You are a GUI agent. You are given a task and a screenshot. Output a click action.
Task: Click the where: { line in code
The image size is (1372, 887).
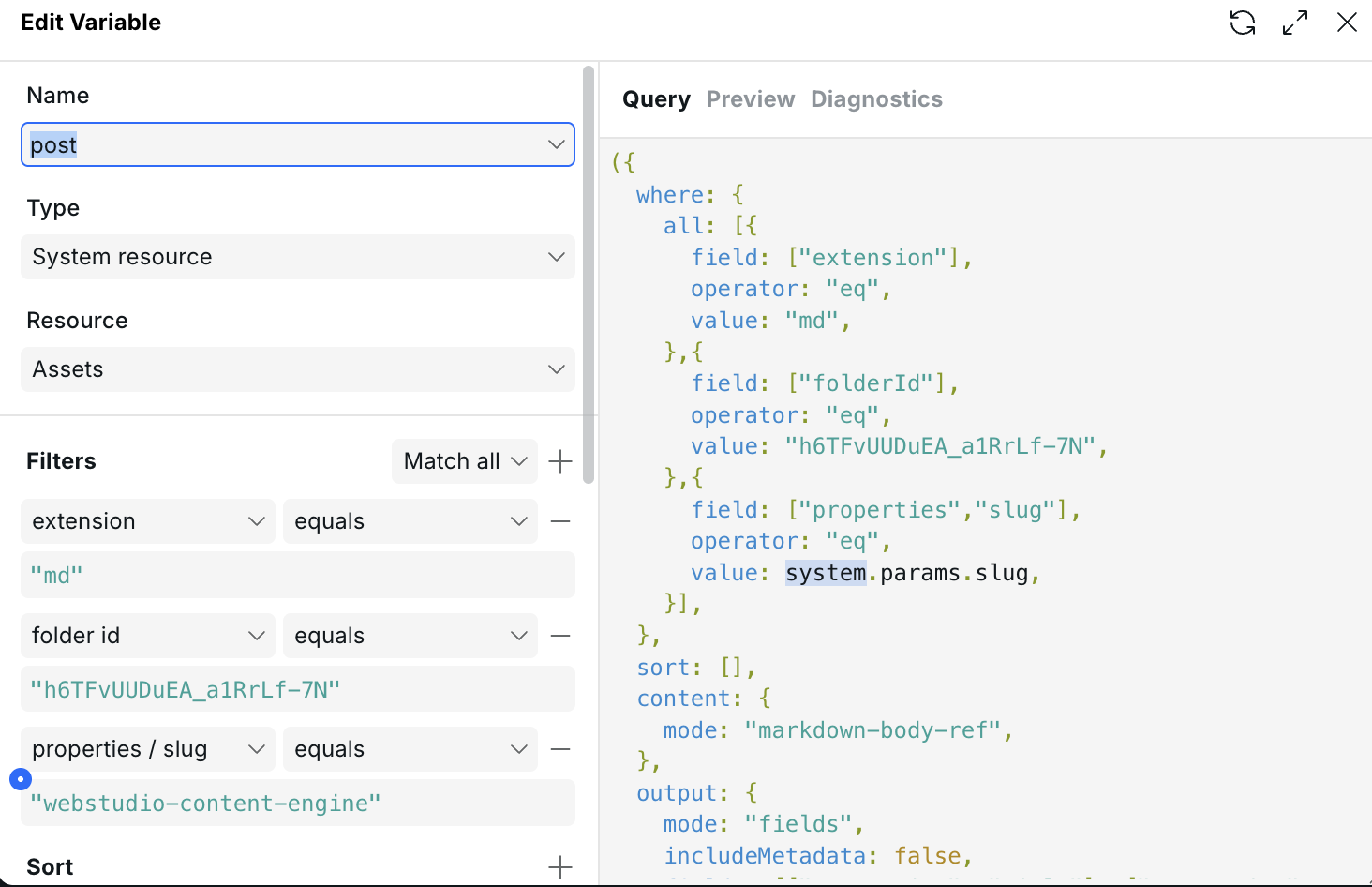tap(690, 195)
